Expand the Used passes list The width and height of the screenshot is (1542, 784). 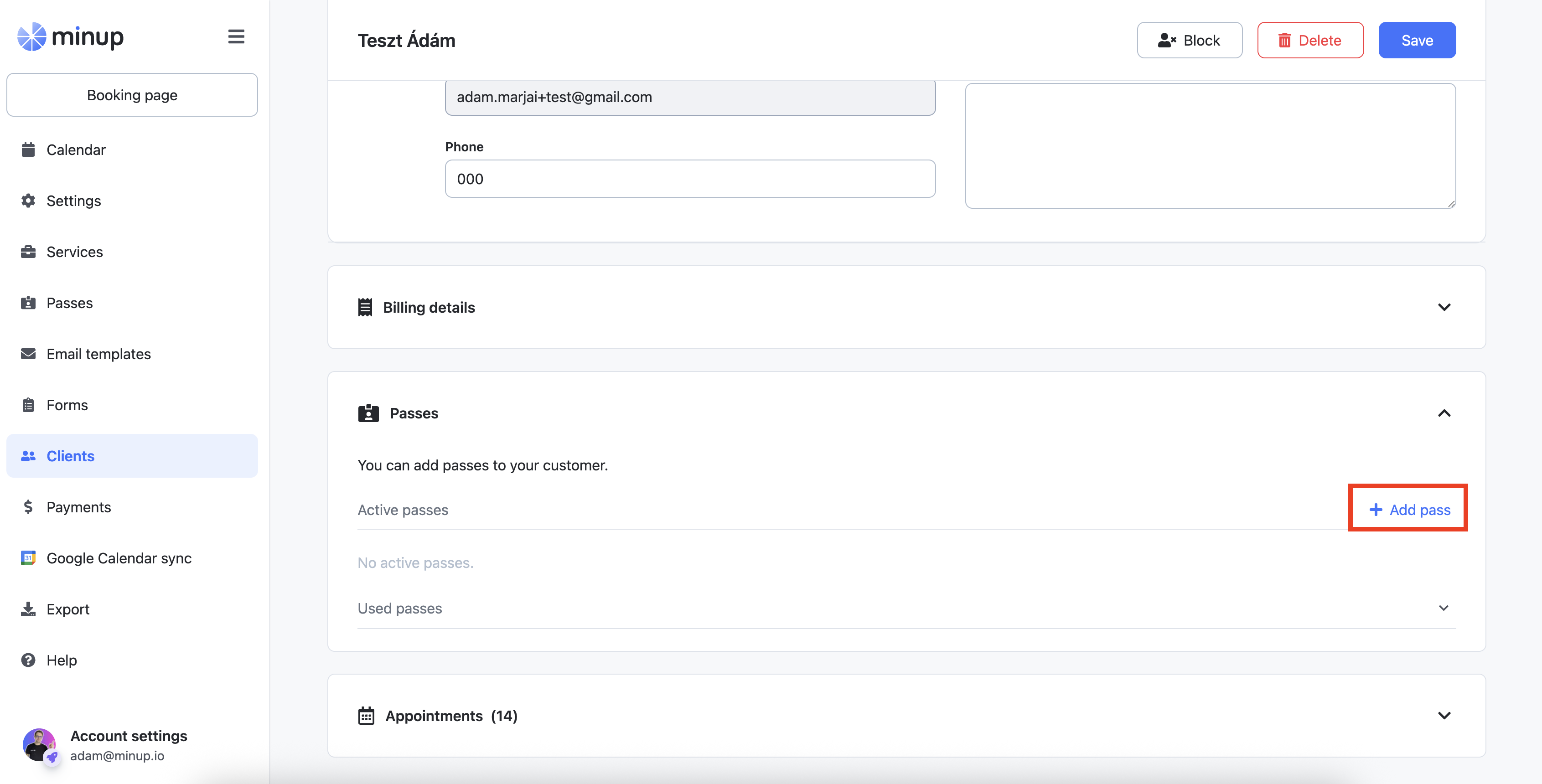click(1443, 608)
